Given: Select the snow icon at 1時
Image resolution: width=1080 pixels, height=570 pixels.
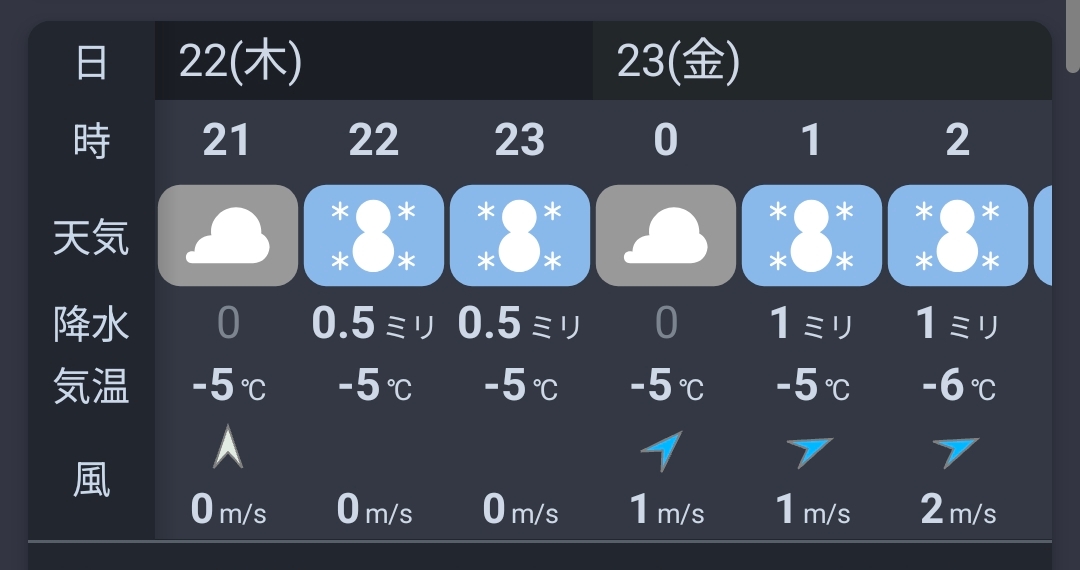Looking at the screenshot, I should tap(811, 236).
